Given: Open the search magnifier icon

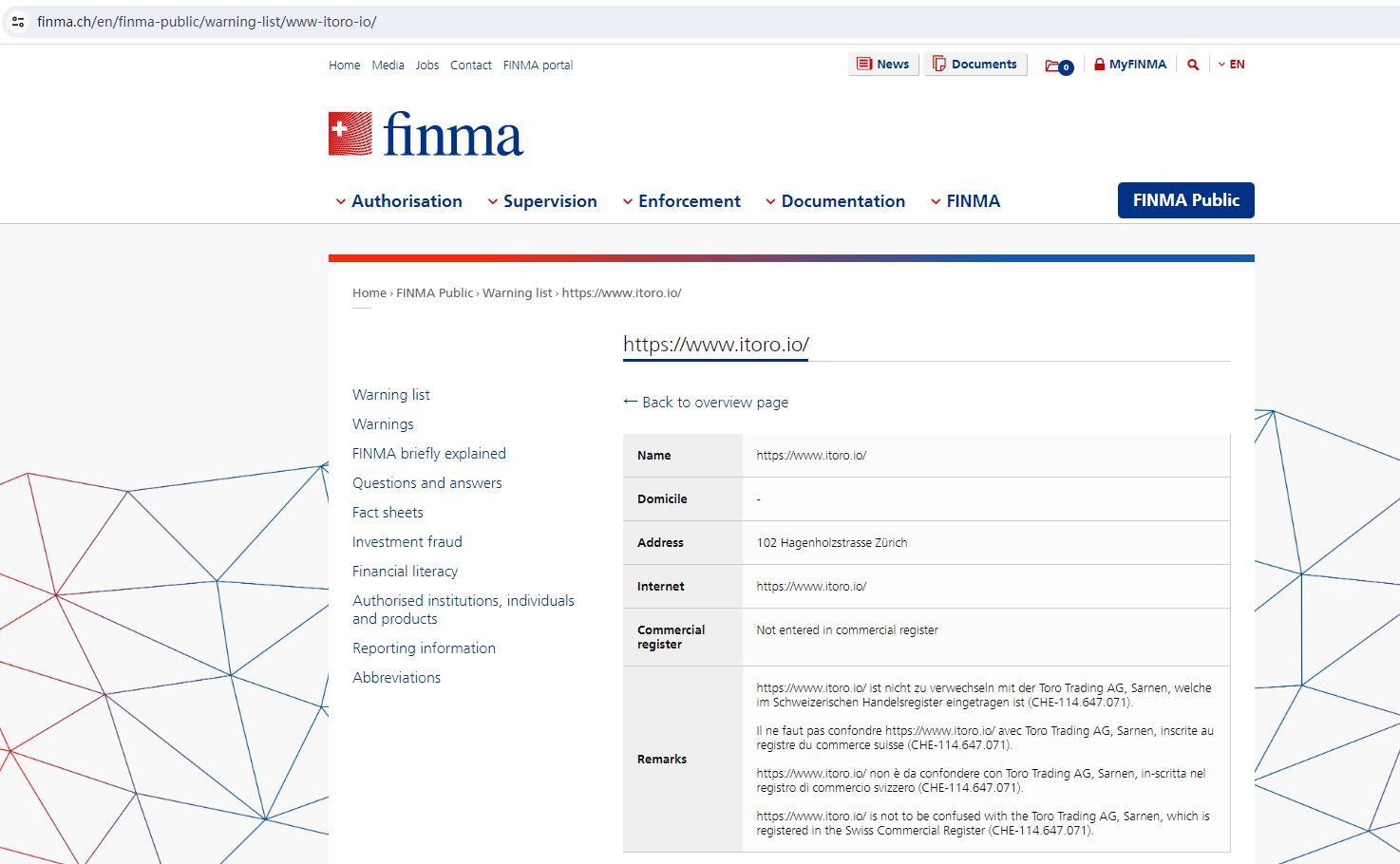Looking at the screenshot, I should [1193, 65].
